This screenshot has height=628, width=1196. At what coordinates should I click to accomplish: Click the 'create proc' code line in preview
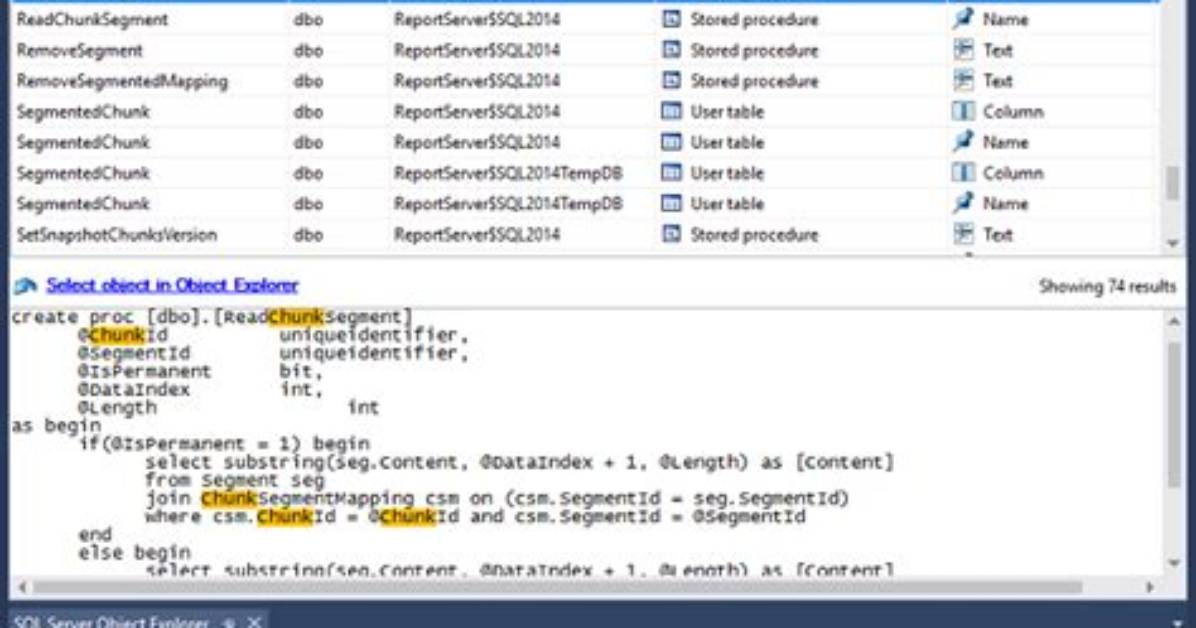[x=212, y=317]
